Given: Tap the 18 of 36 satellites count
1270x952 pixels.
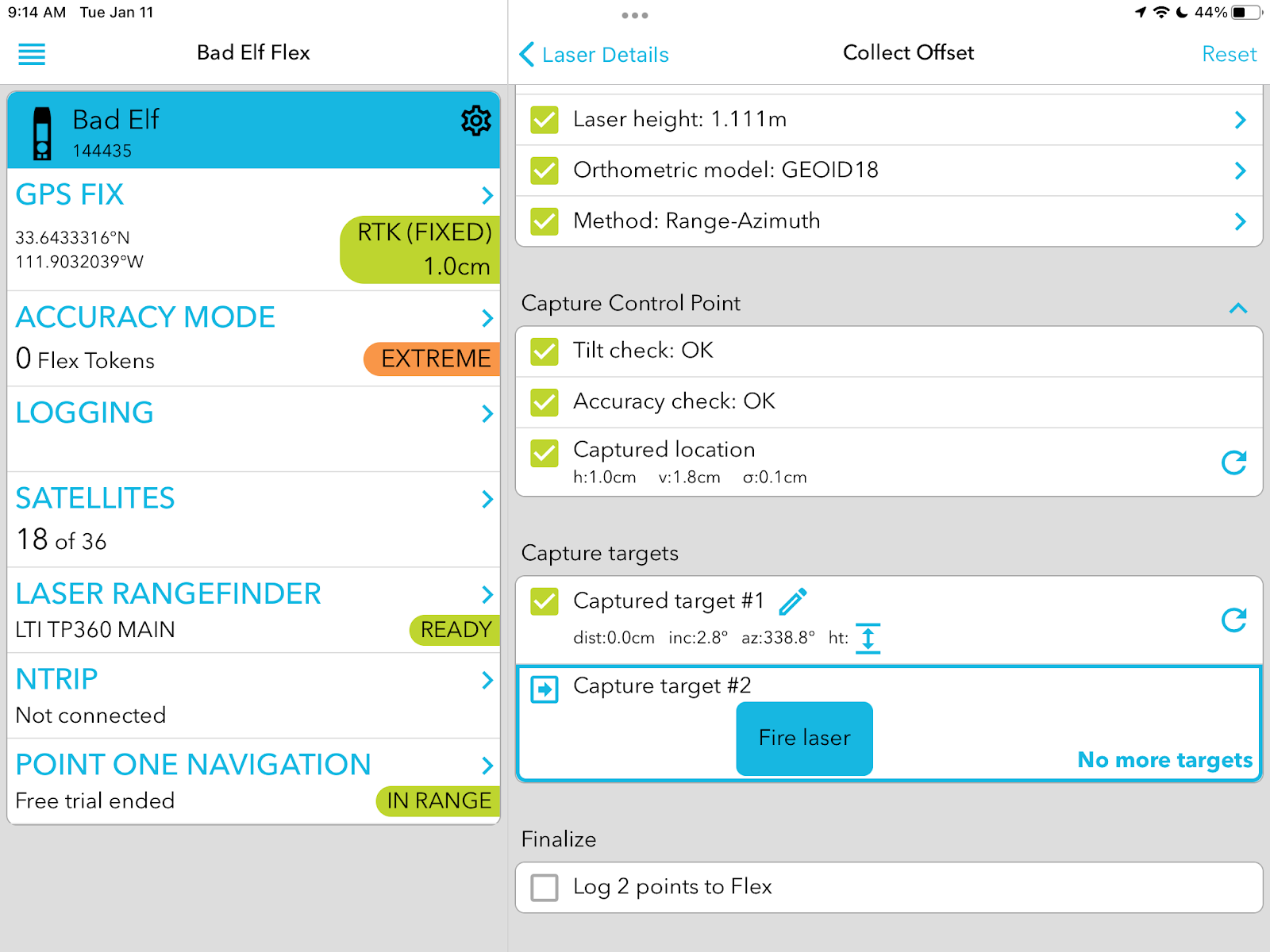Looking at the screenshot, I should point(61,540).
